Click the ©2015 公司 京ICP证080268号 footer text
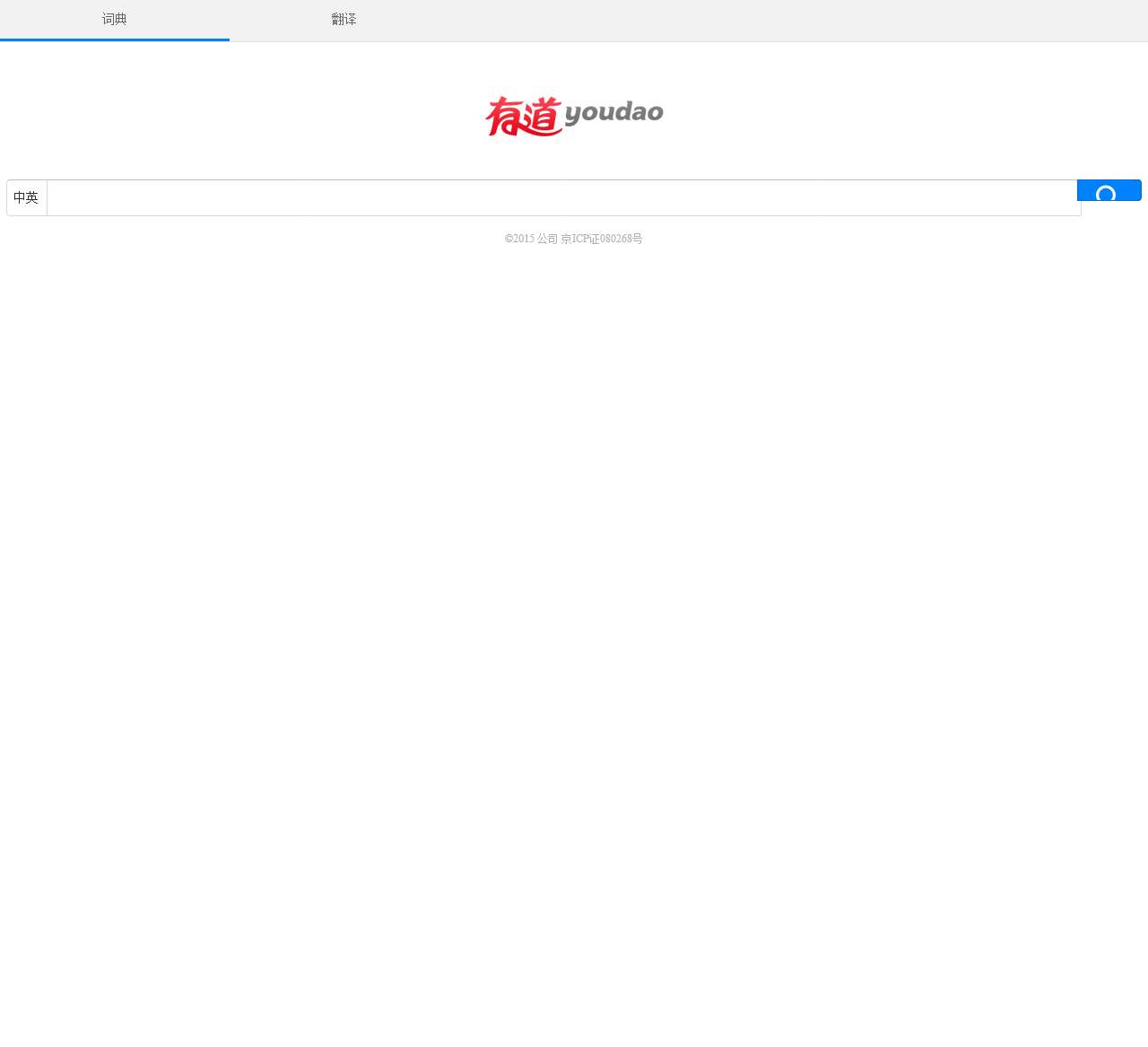 click(x=574, y=239)
